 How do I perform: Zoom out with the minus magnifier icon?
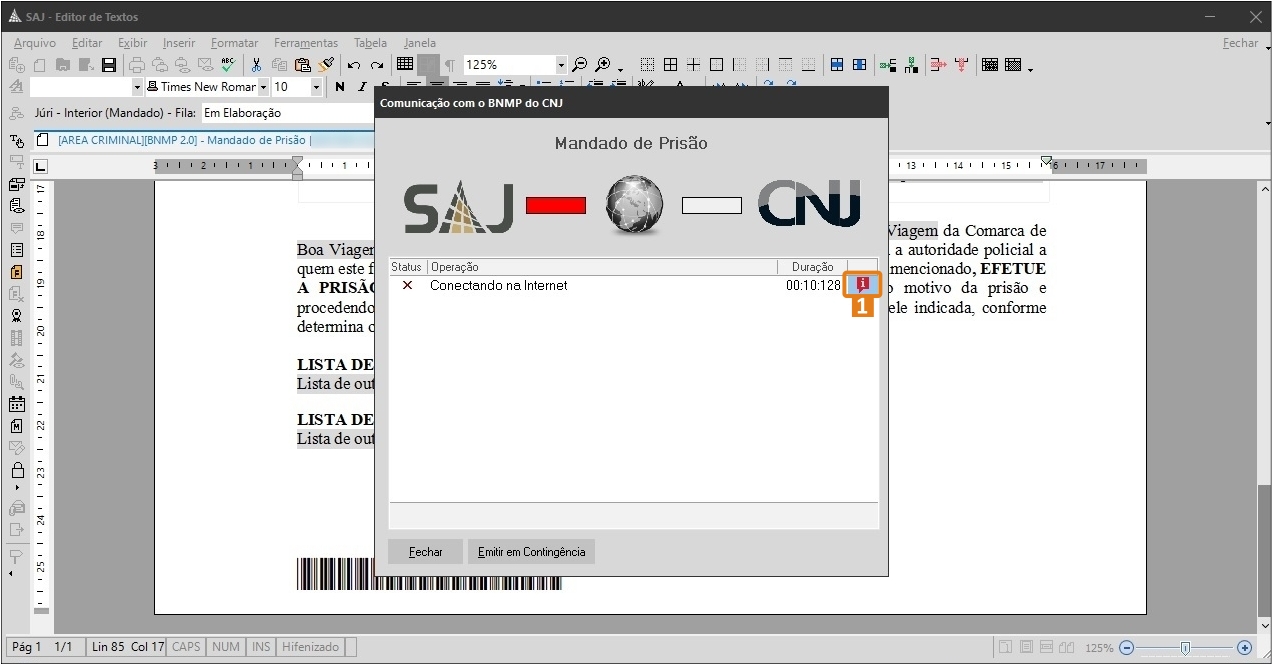pyautogui.click(x=579, y=65)
